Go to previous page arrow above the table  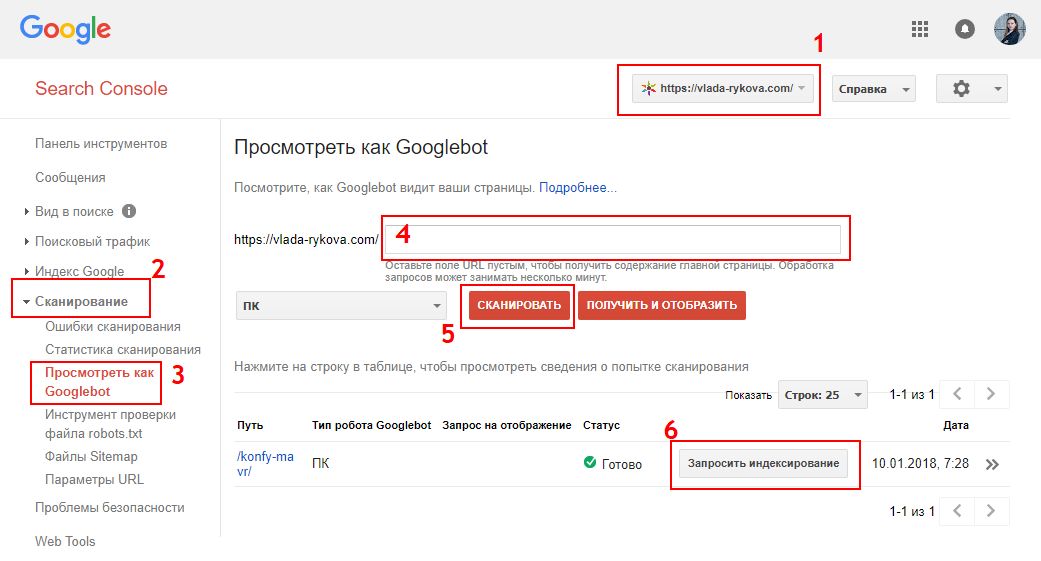957,394
